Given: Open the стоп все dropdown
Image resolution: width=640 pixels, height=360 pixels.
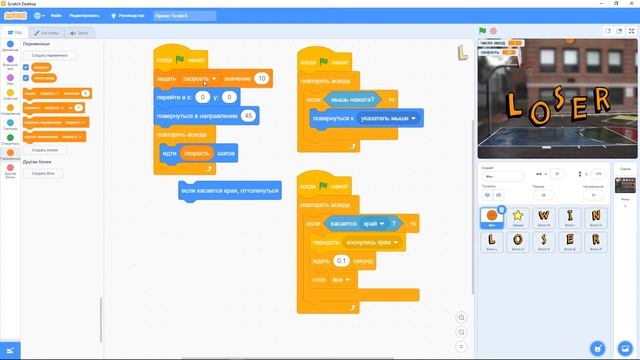Looking at the screenshot, I should click(341, 280).
